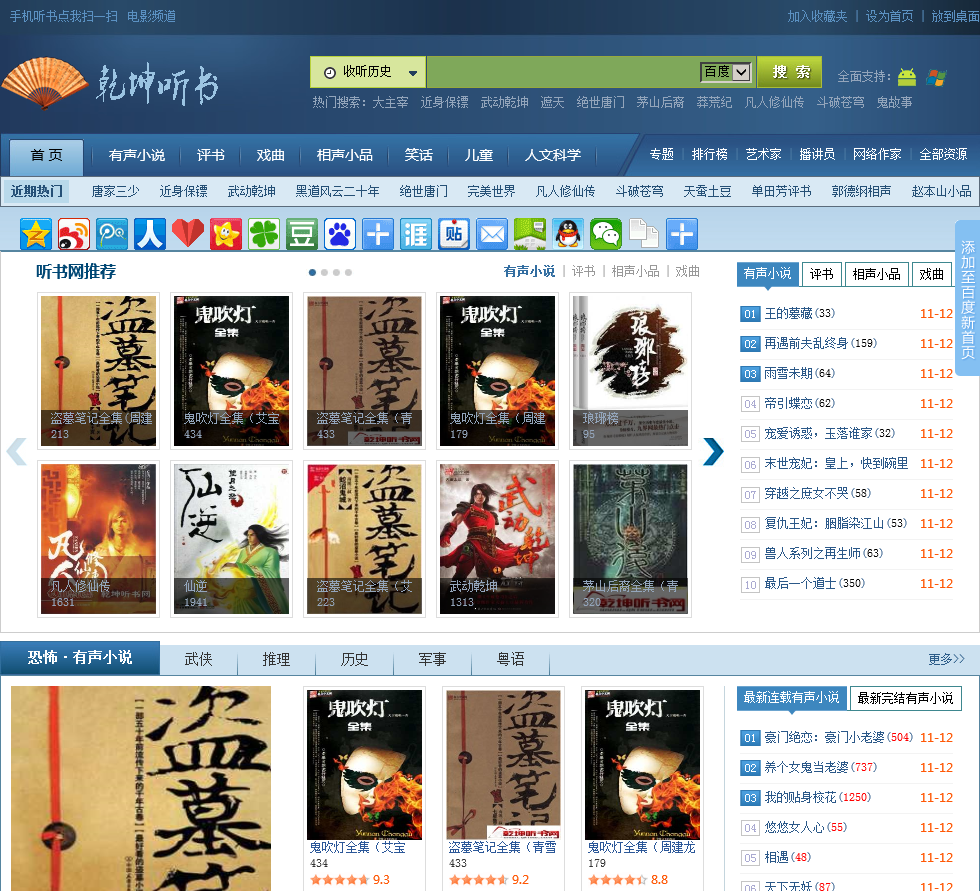Open 人文科学 in main navigation
This screenshot has height=891, width=980.
[552, 155]
